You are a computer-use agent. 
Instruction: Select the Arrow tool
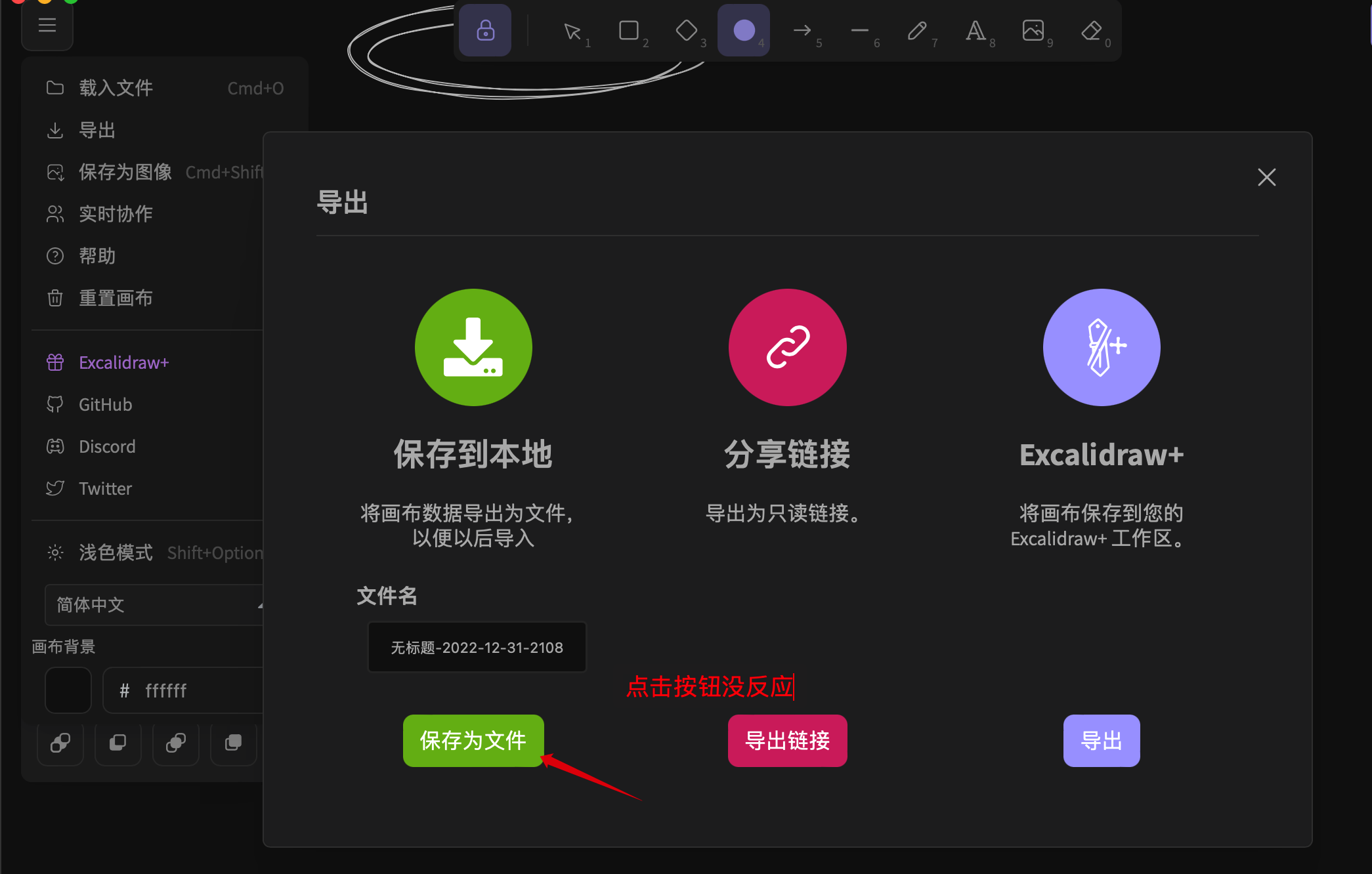(x=802, y=31)
